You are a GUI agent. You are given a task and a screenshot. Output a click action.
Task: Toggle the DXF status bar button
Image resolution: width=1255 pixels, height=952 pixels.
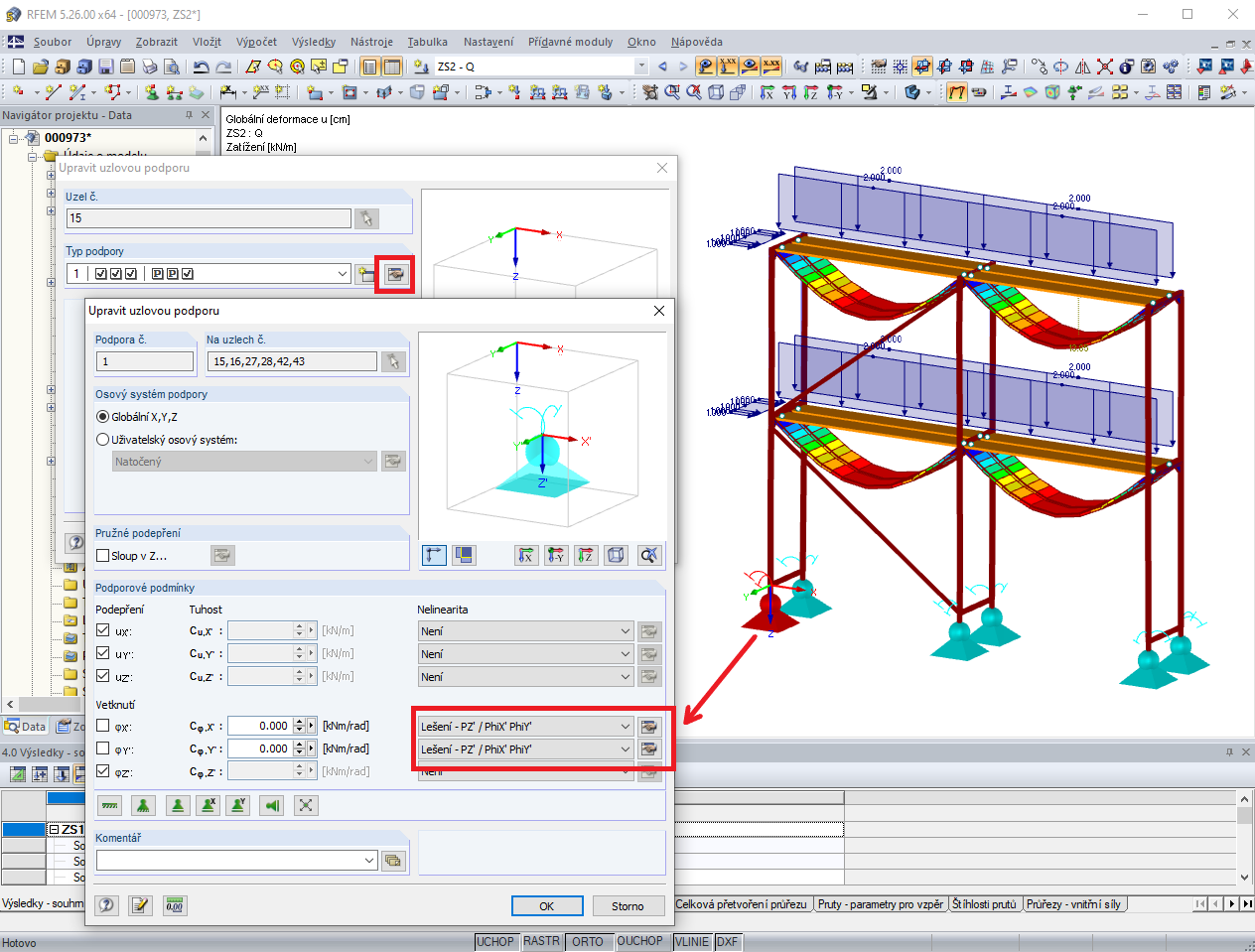pyautogui.click(x=728, y=942)
